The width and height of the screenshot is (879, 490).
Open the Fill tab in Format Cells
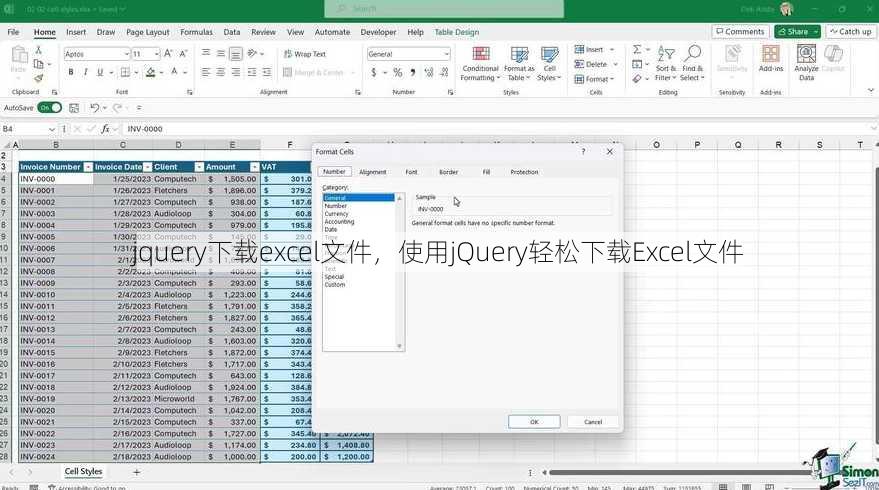[x=486, y=172]
